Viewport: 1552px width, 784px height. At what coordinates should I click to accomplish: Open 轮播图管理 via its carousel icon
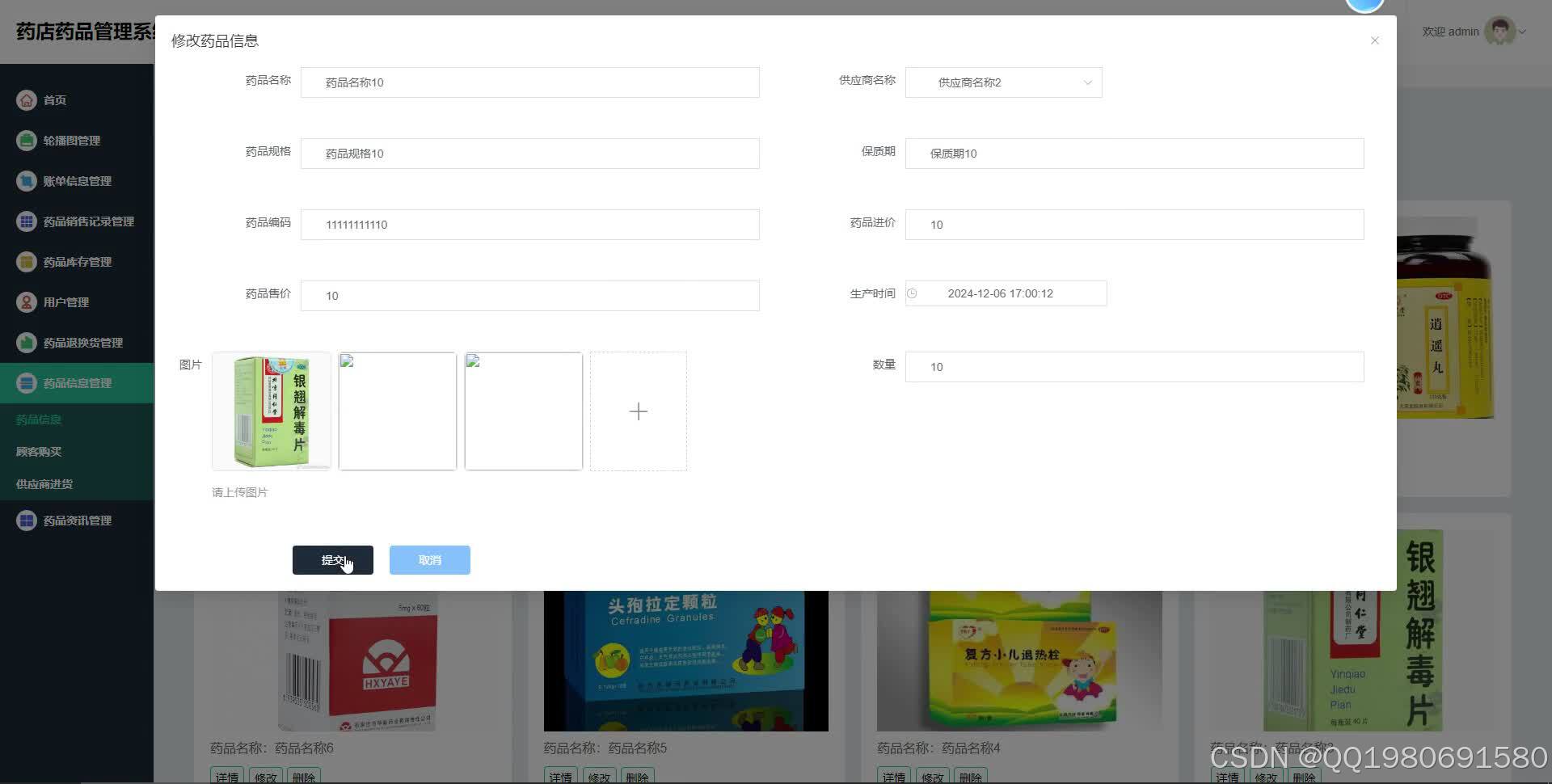[x=25, y=140]
